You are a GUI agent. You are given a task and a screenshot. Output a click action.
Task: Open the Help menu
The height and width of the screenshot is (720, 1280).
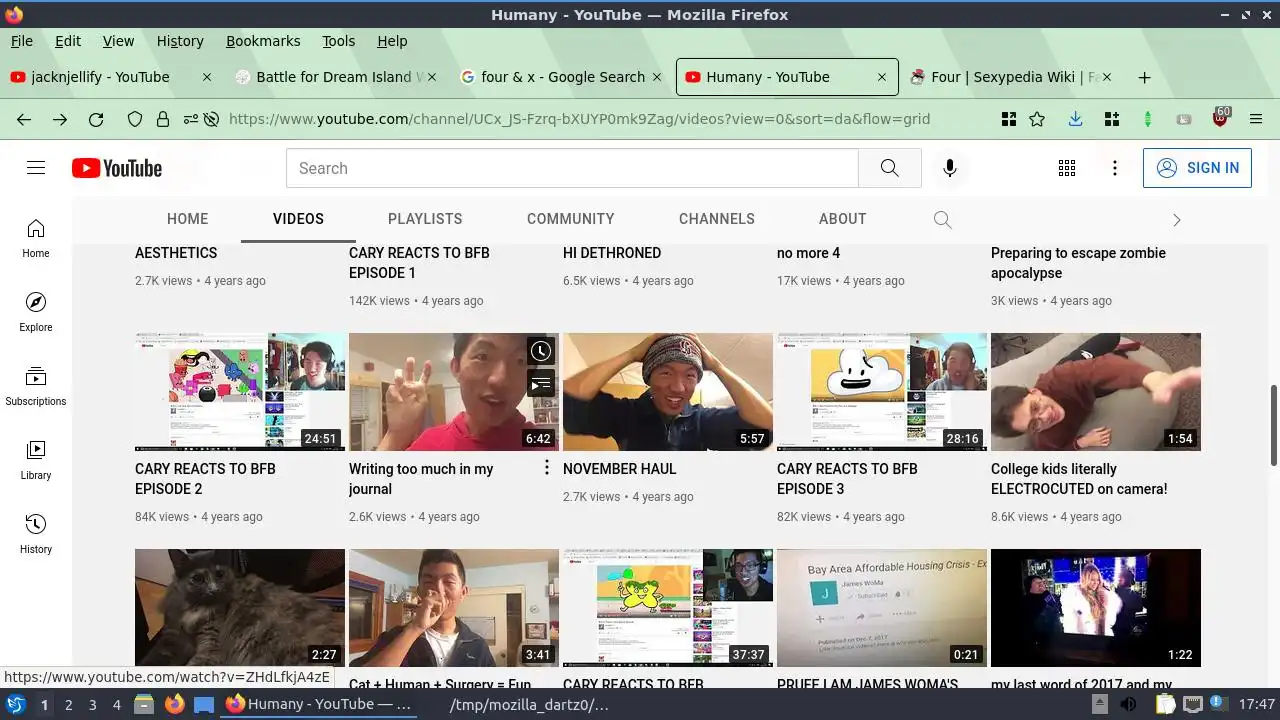pos(392,41)
